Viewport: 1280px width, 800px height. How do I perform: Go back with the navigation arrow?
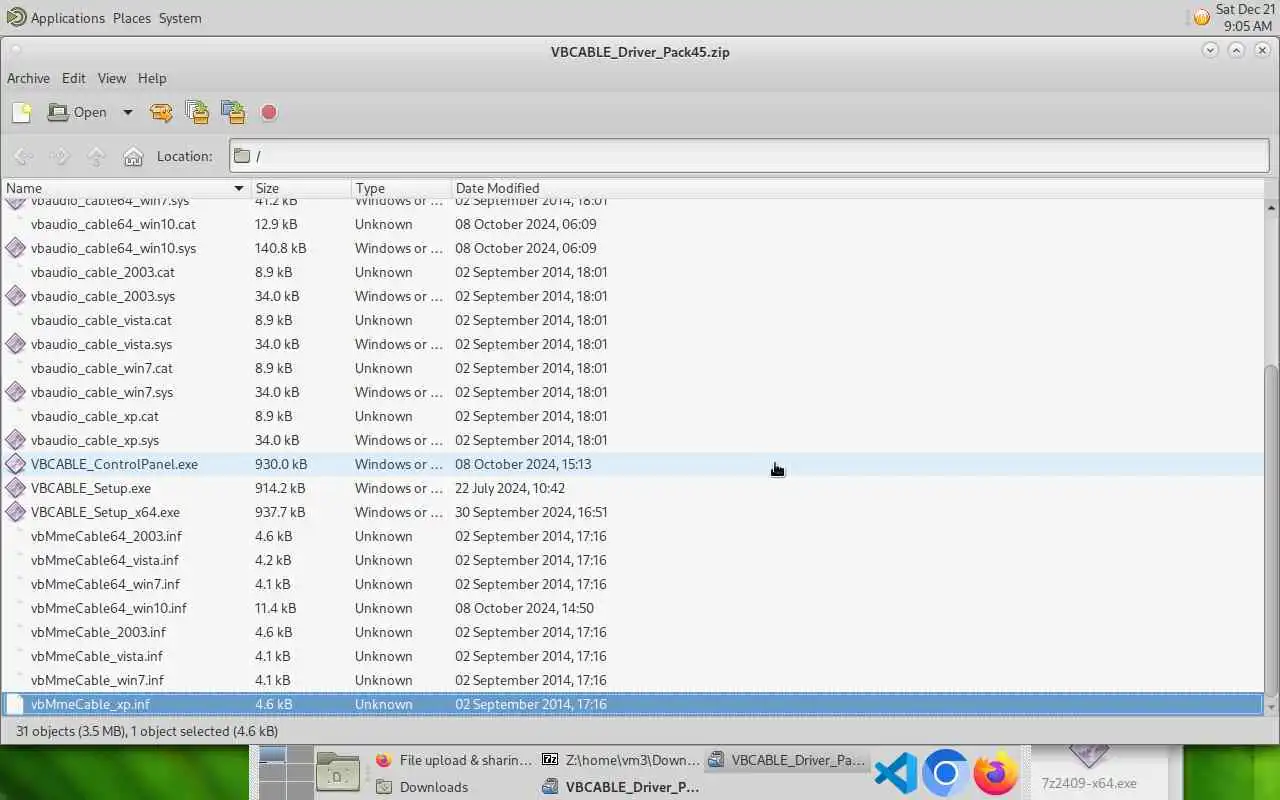(23, 156)
